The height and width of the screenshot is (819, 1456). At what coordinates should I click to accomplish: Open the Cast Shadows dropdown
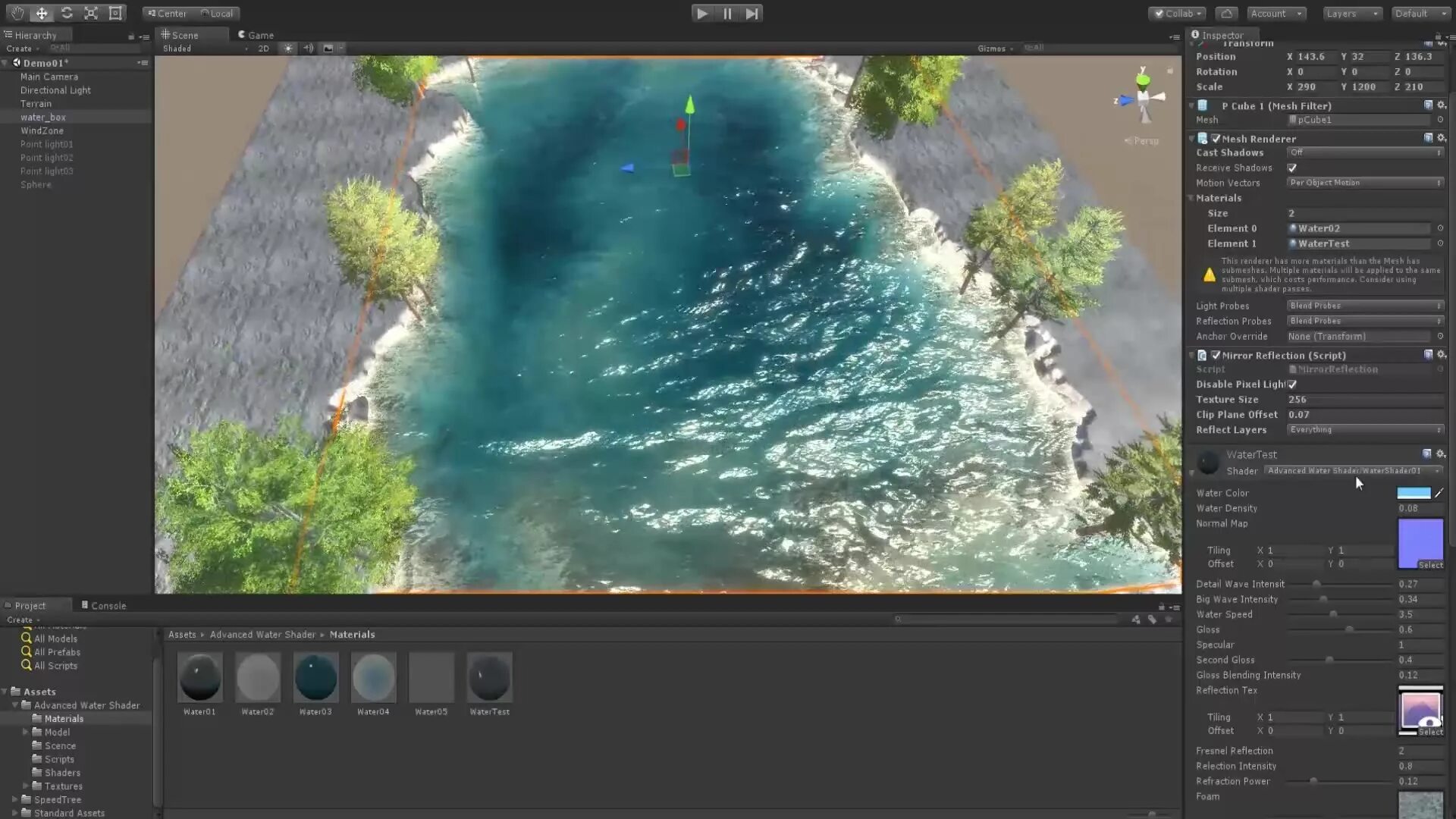(1363, 152)
